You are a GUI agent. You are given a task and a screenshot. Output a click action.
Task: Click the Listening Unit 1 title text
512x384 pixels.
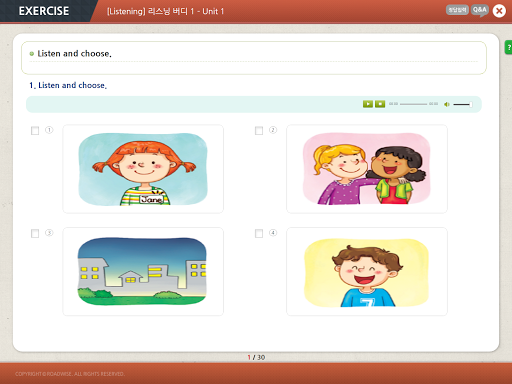pos(165,11)
